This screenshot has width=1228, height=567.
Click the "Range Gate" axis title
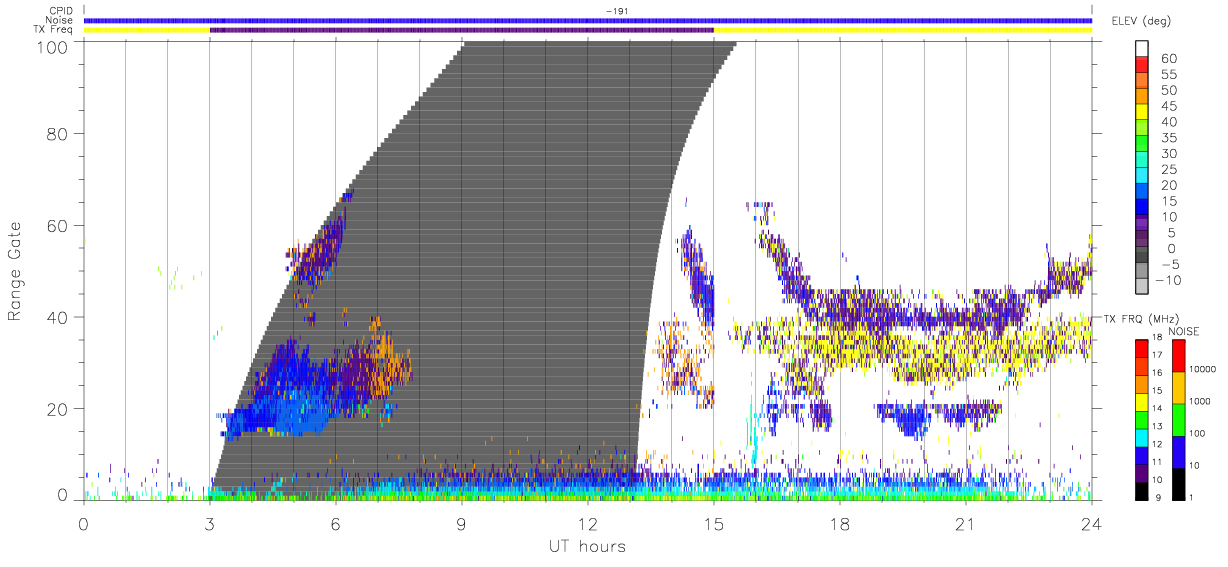pos(16,271)
